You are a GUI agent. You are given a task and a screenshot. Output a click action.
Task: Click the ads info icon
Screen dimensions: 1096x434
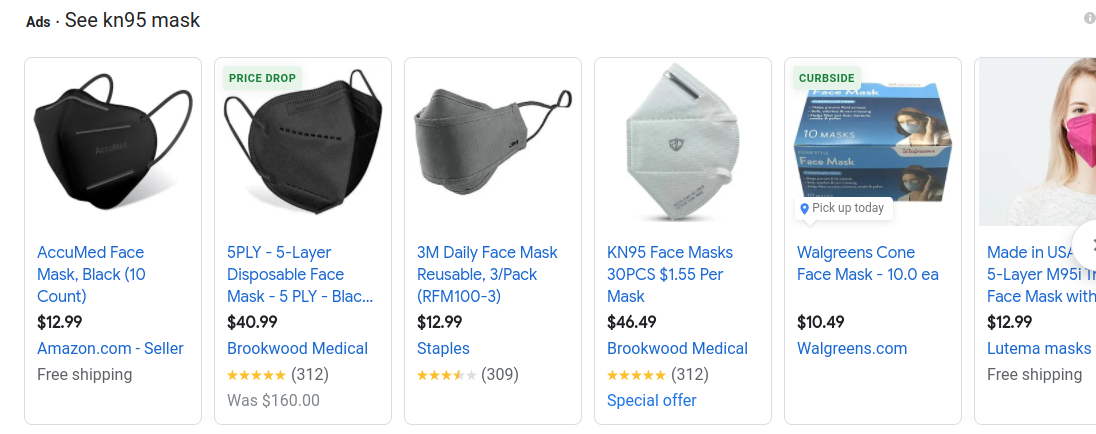click(1089, 19)
